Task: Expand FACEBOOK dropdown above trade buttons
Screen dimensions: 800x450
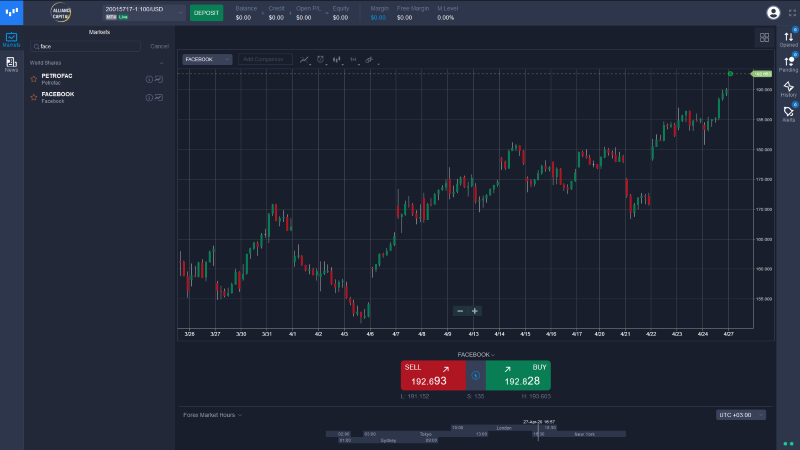Action: (476, 355)
